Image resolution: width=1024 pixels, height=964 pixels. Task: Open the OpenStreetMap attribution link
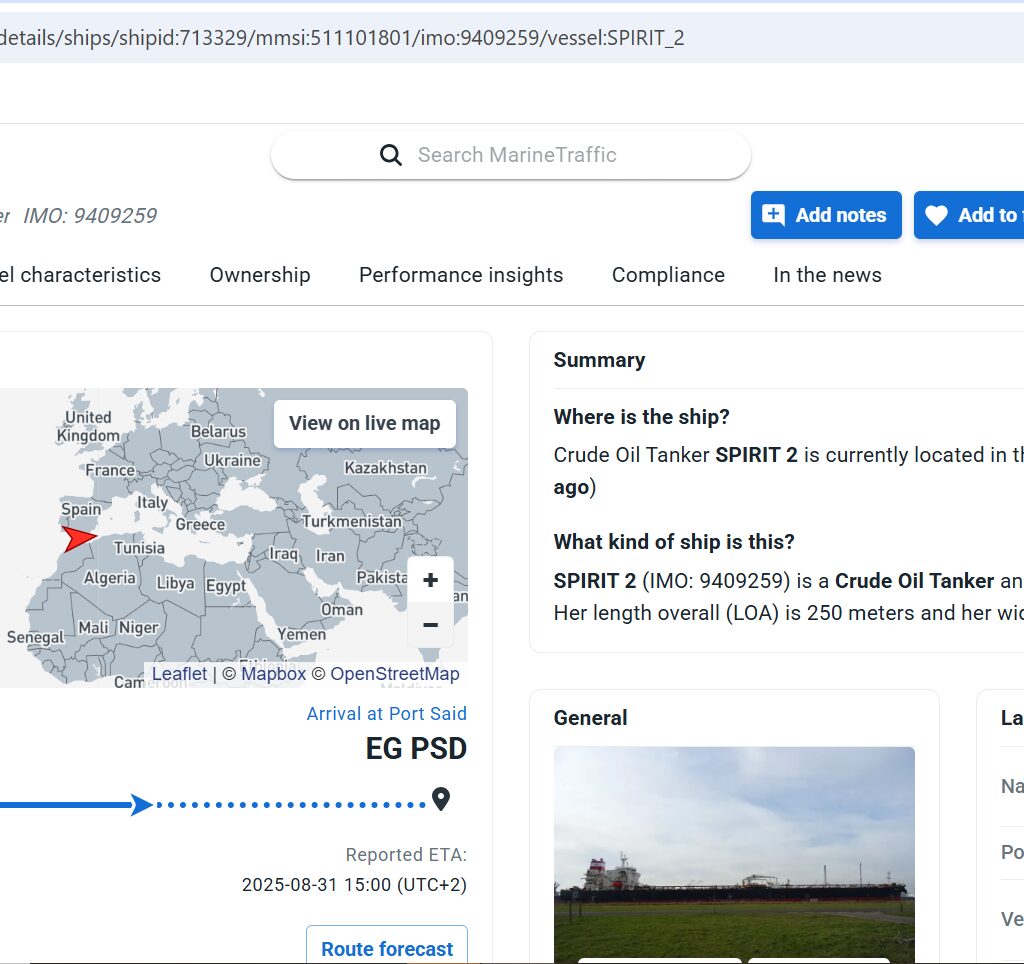click(x=395, y=674)
